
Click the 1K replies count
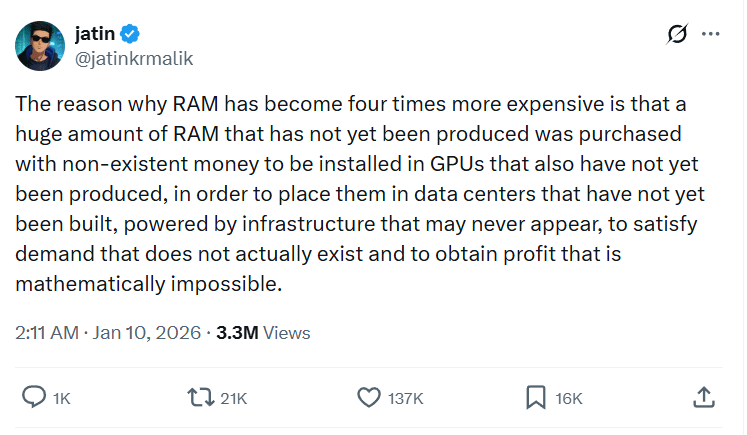[61, 399]
